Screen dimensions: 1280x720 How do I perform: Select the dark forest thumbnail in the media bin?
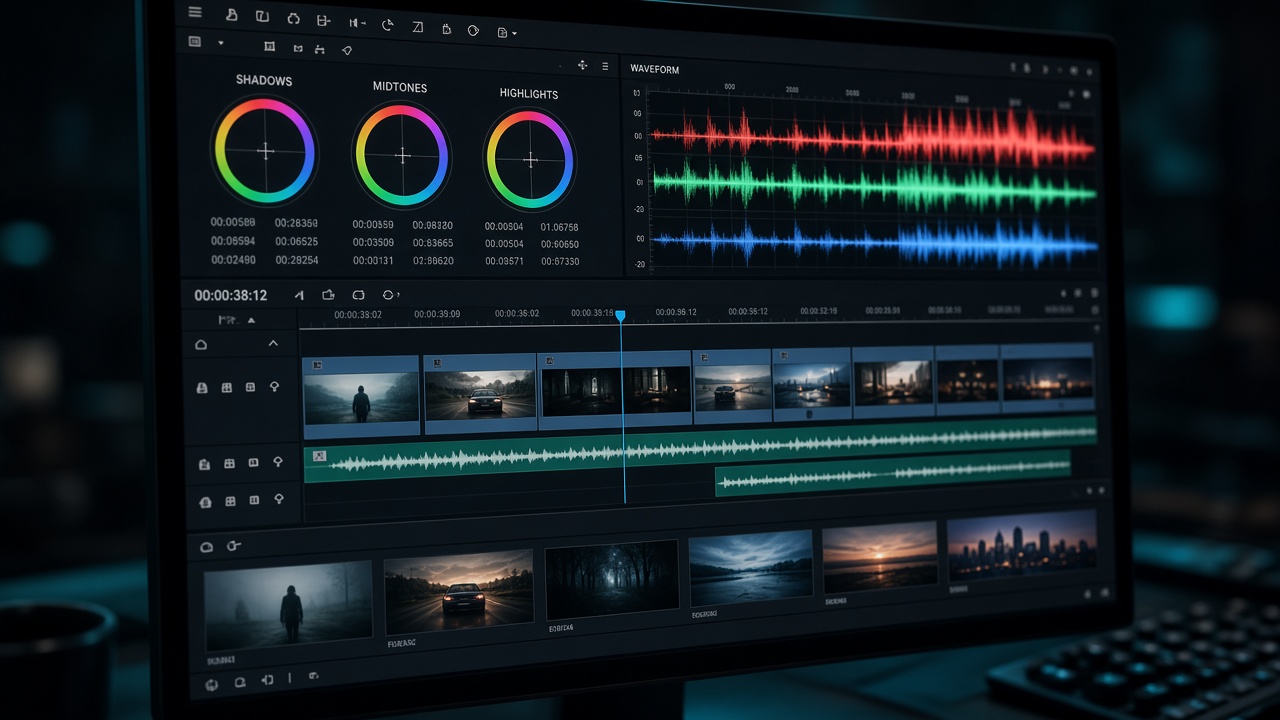[612, 579]
